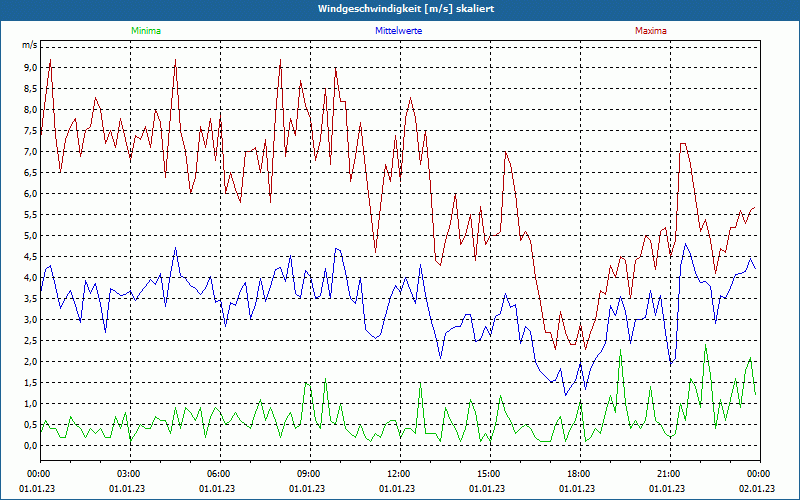Click the m/s unit label on y-axis
Screen dimensions: 800x500
tap(29, 45)
